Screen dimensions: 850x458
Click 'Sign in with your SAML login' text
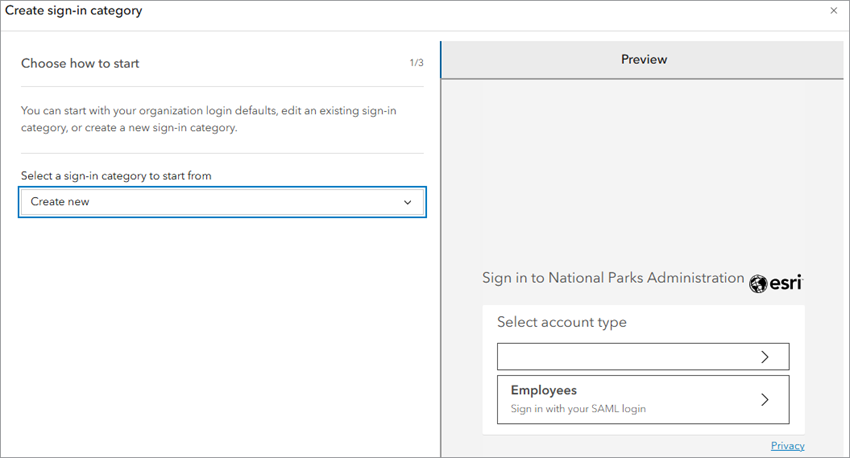[x=585, y=409]
